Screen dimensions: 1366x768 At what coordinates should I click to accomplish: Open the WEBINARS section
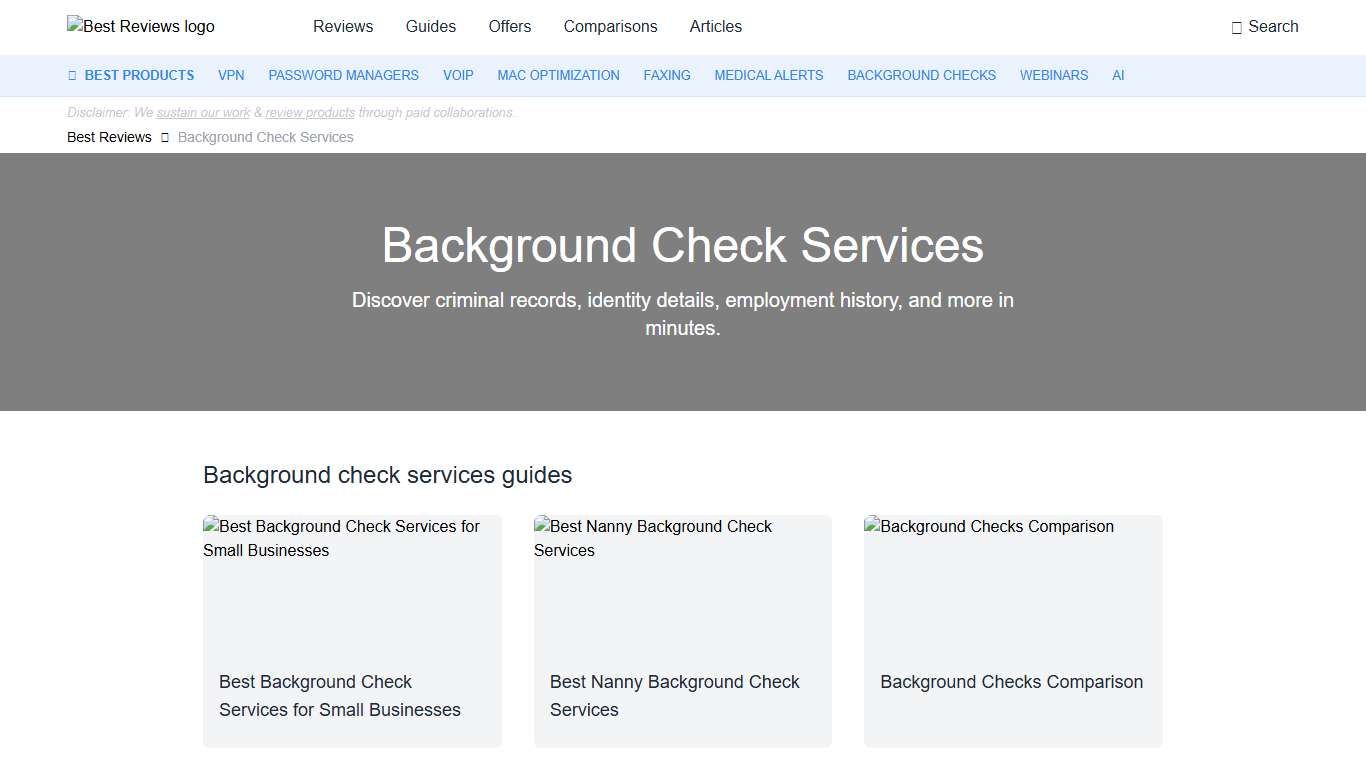(x=1053, y=75)
